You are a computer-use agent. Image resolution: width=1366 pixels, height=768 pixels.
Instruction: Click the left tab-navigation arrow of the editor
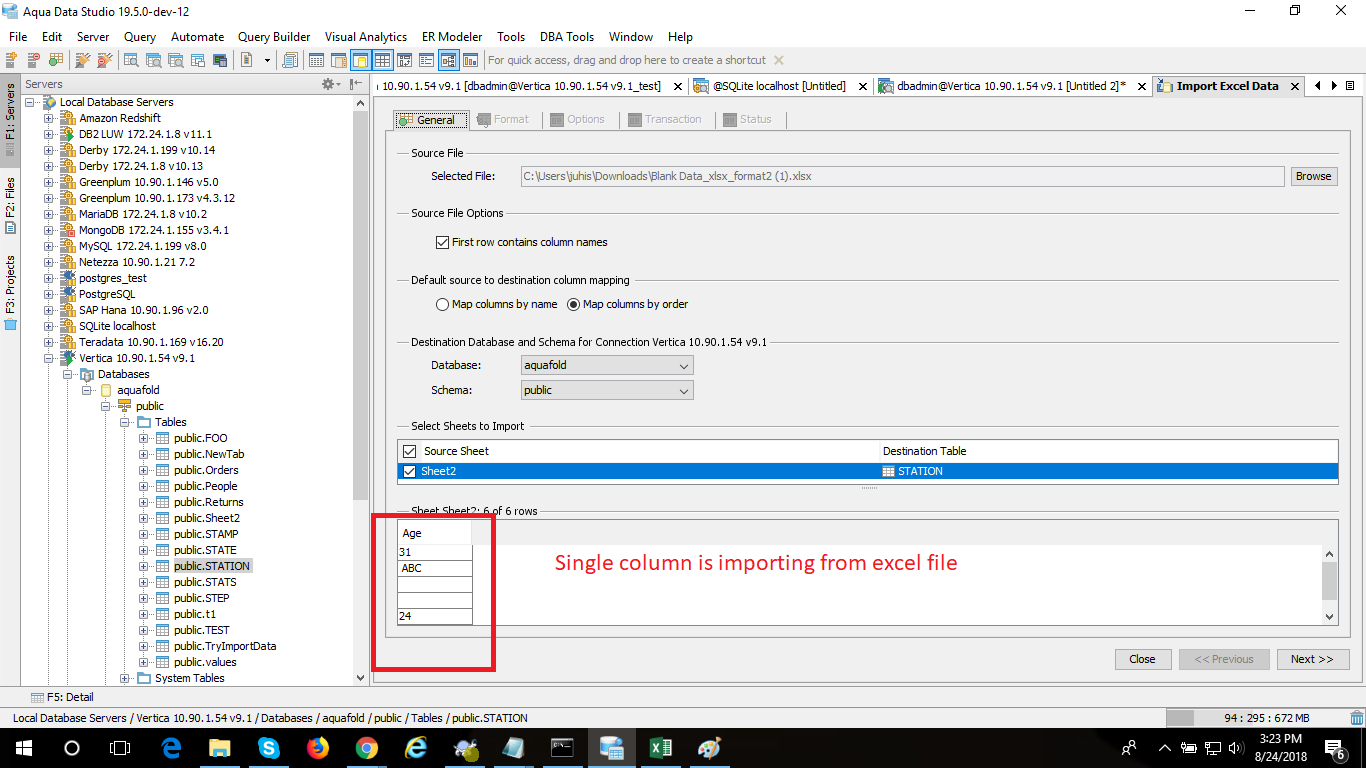(x=1318, y=86)
